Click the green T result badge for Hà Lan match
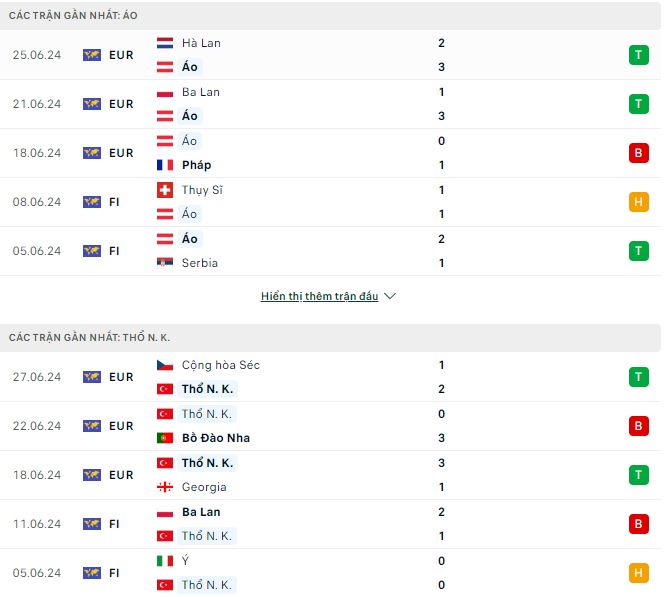The width and height of the screenshot is (667, 597). pos(638,55)
